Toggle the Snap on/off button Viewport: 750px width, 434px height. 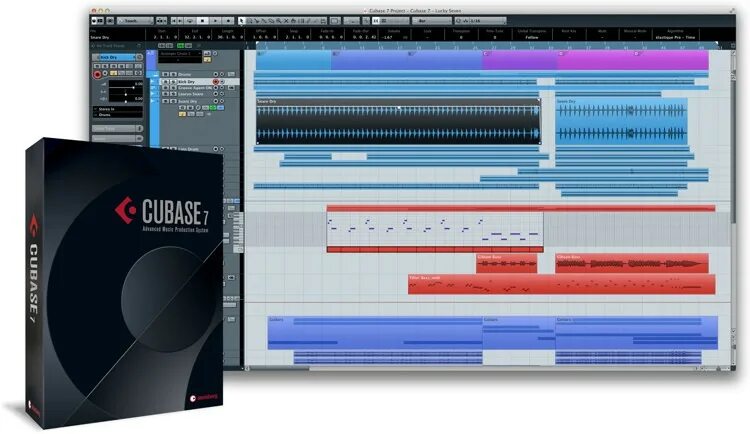tap(376, 21)
